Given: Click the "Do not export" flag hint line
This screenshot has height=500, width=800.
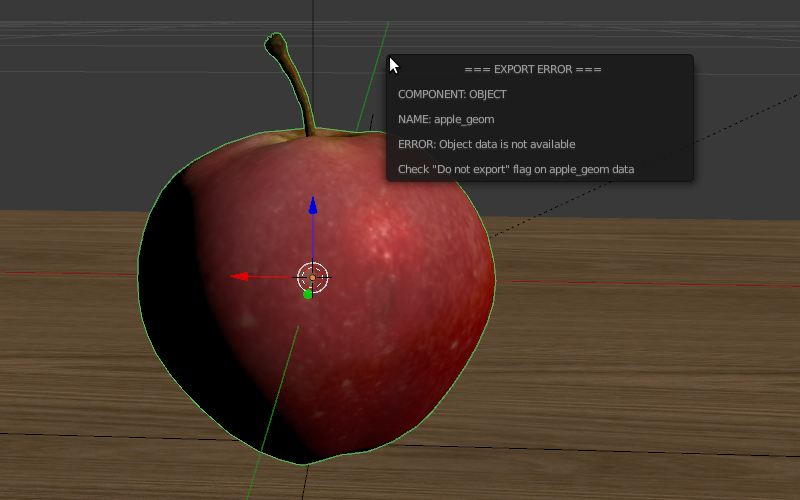Looking at the screenshot, I should [x=516, y=169].
